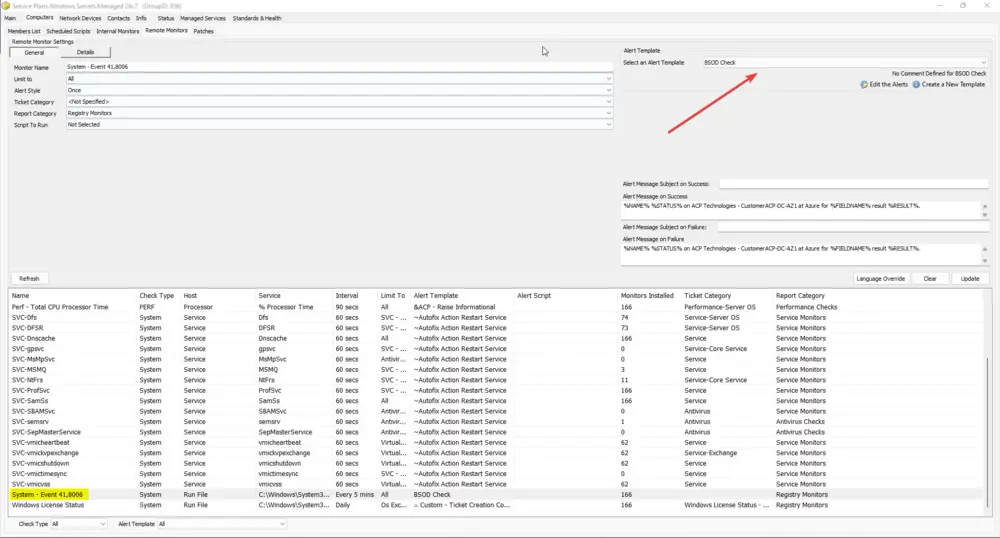Switch to Patches subtab
Image resolution: width=1000 pixels, height=538 pixels.
pos(203,31)
